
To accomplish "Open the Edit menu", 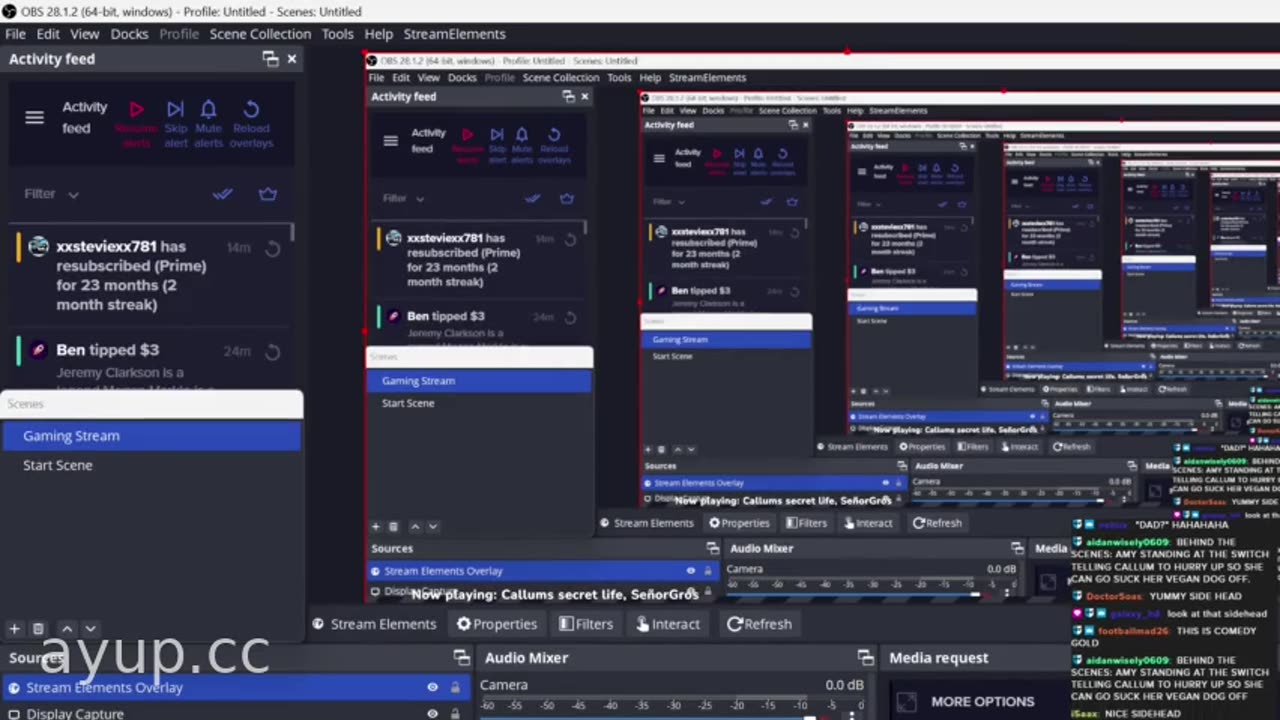I will 48,34.
